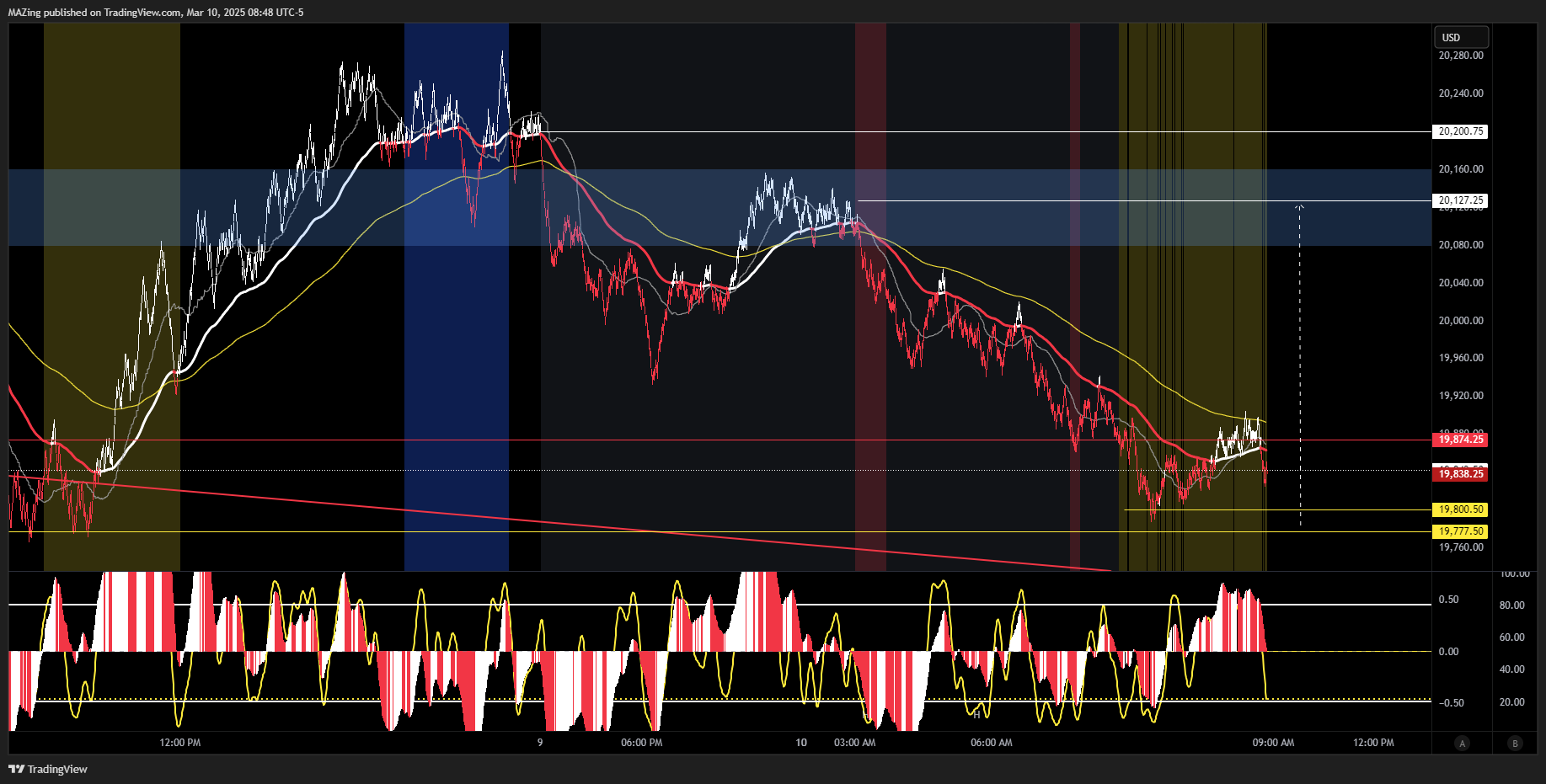1546x784 pixels.
Task: Click the 20,160.00 price axis value
Action: point(1461,169)
